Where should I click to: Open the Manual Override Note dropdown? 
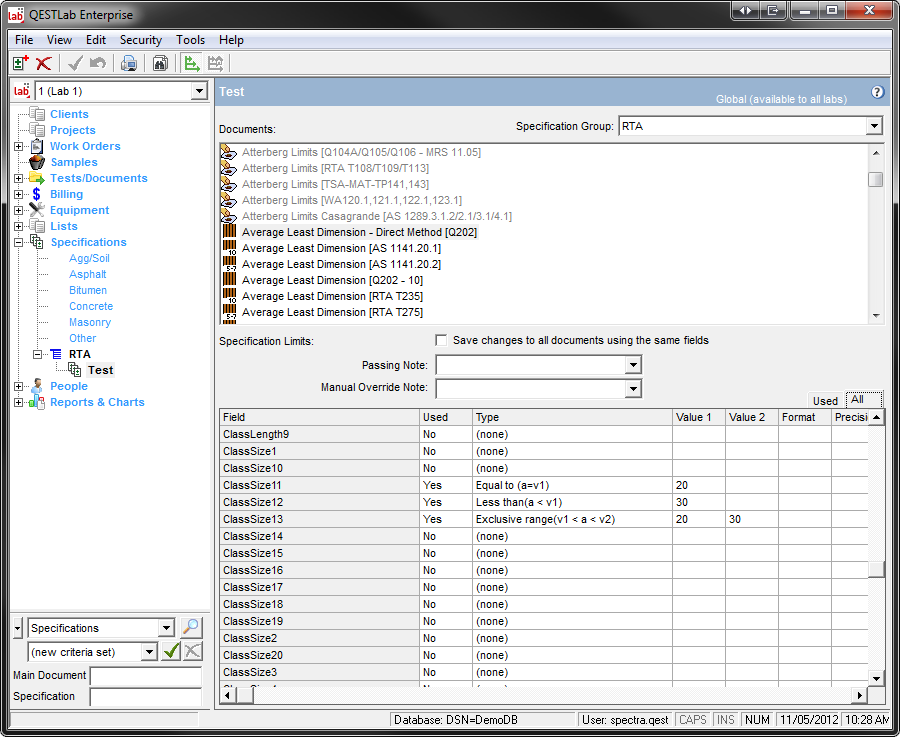(x=632, y=388)
